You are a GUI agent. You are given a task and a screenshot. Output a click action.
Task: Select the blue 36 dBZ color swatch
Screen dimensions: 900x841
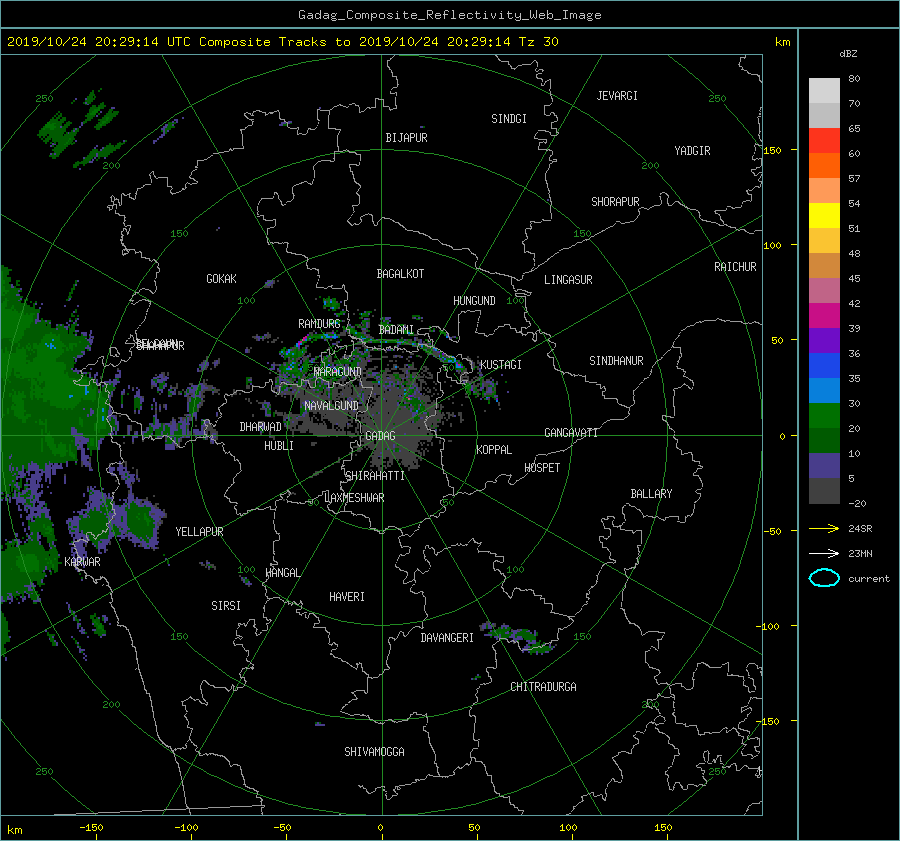click(824, 365)
